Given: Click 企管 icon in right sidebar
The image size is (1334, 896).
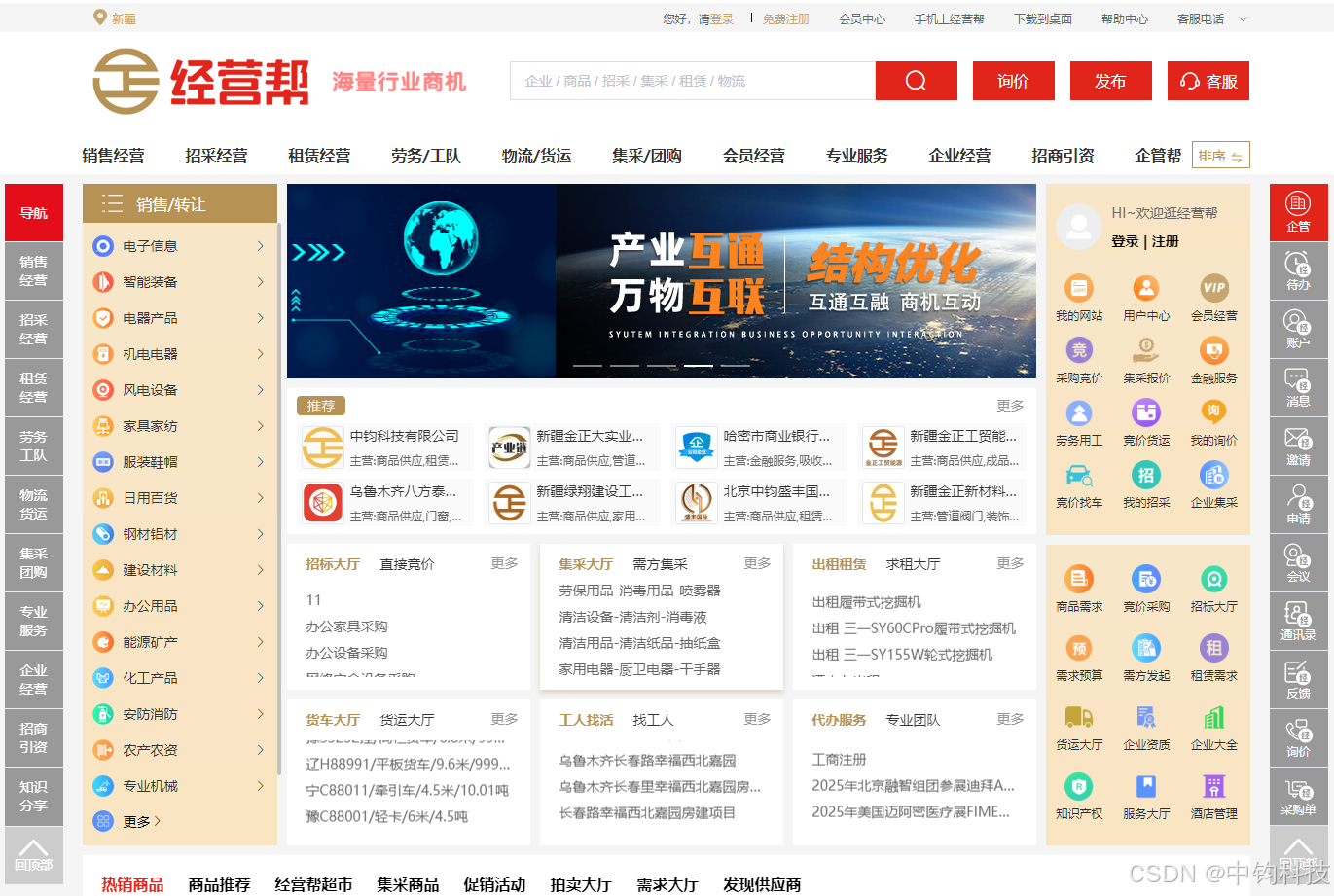Looking at the screenshot, I should [1298, 212].
